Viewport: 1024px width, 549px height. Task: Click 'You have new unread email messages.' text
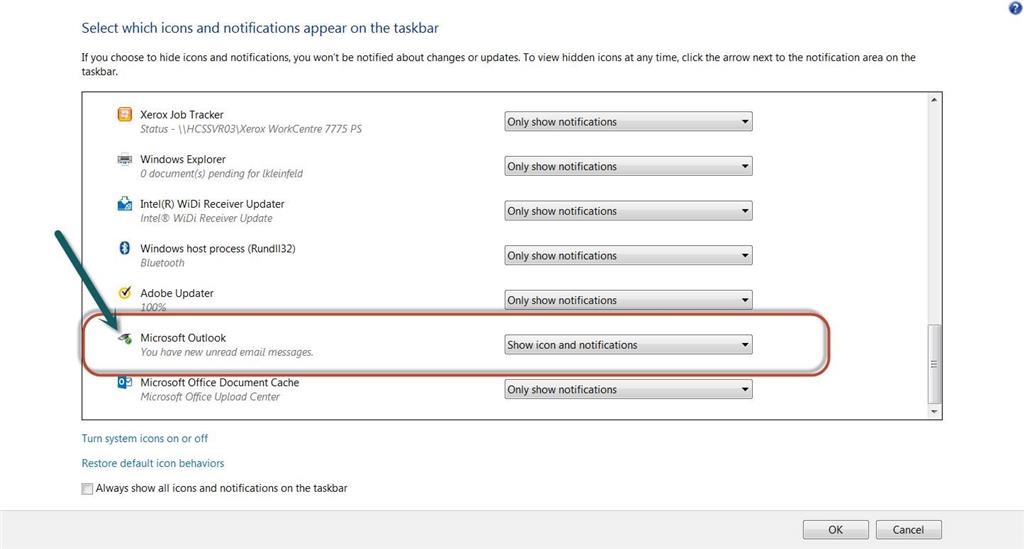227,352
